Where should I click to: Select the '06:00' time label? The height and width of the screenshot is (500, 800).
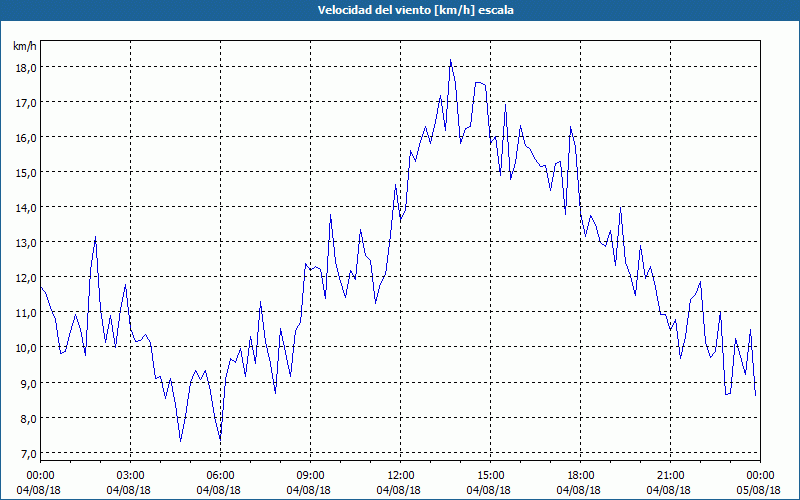click(x=220, y=476)
